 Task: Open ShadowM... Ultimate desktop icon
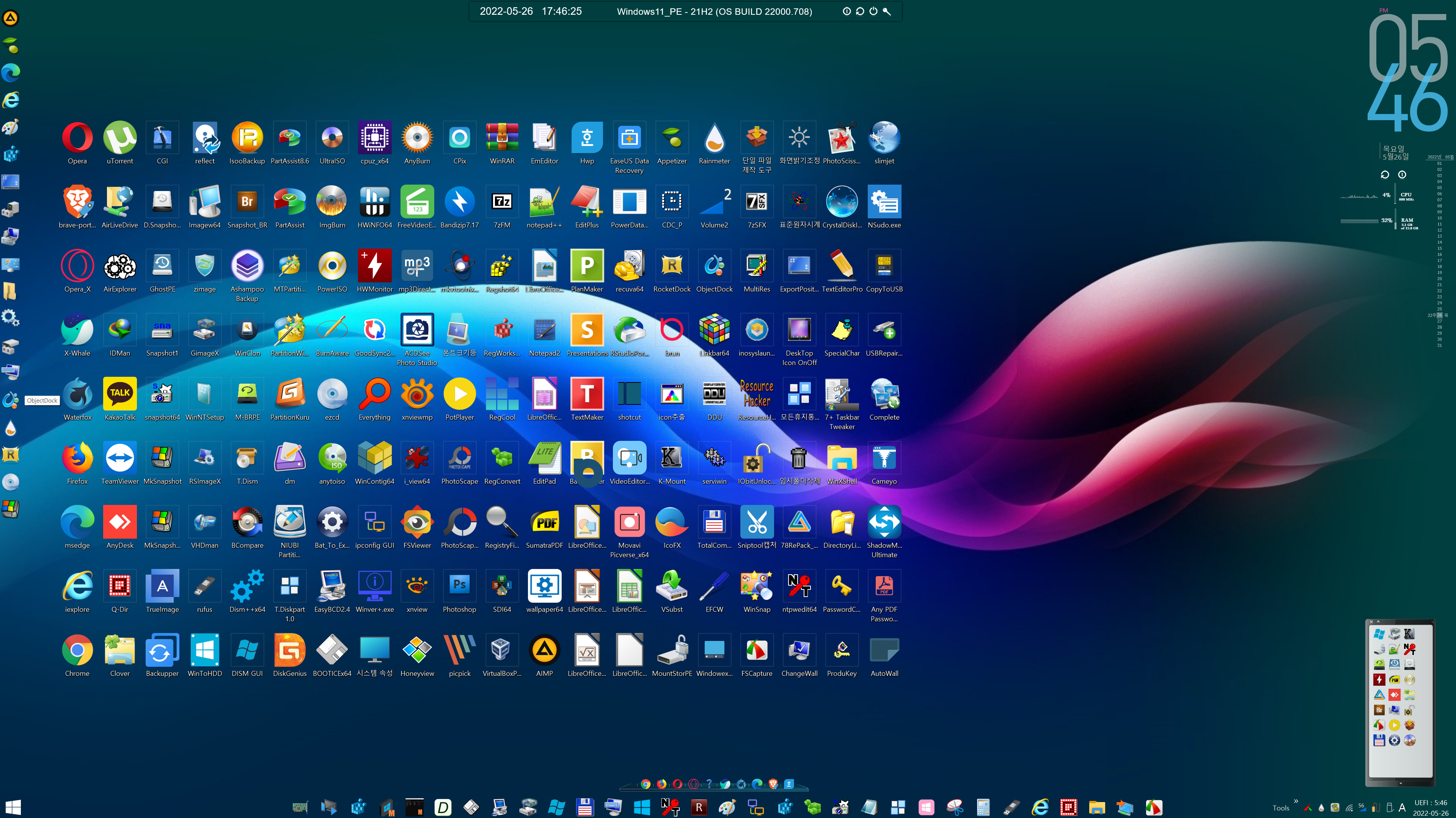(884, 531)
